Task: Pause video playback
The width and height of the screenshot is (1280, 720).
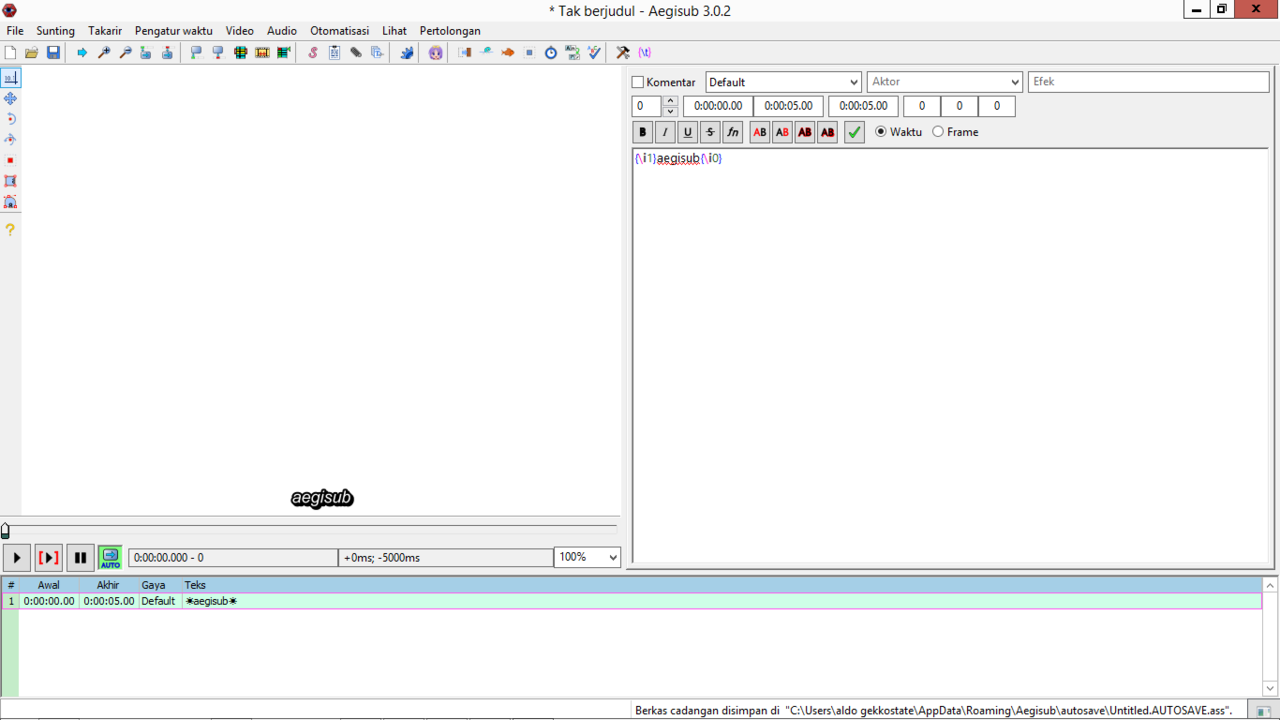Action: pos(80,558)
